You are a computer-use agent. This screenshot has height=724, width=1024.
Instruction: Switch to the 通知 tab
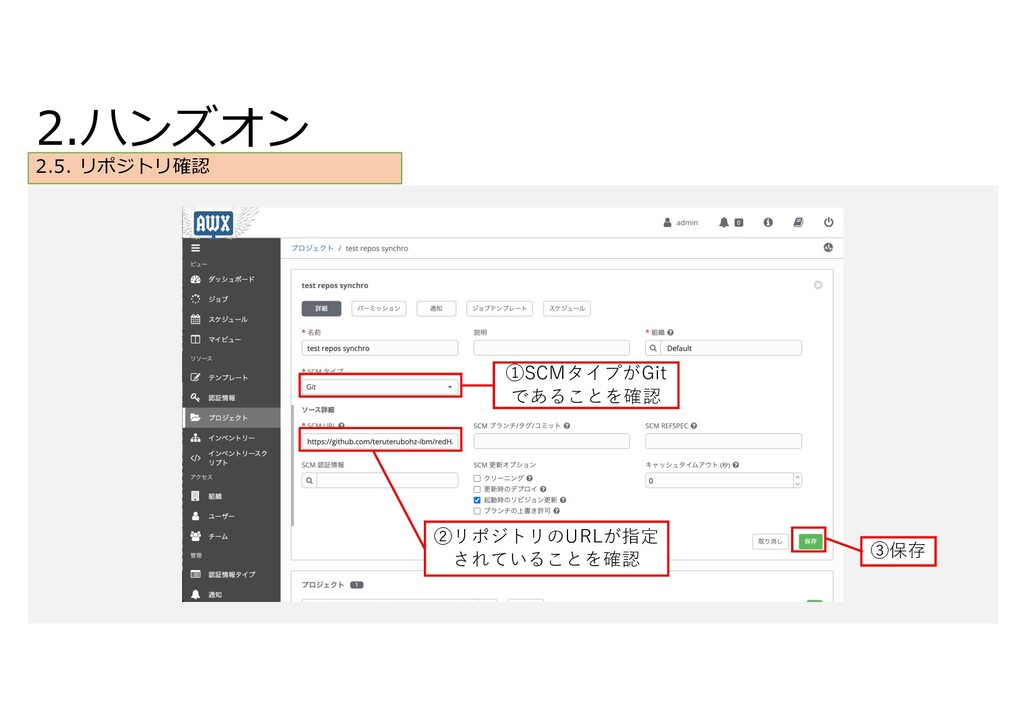pyautogui.click(x=436, y=308)
